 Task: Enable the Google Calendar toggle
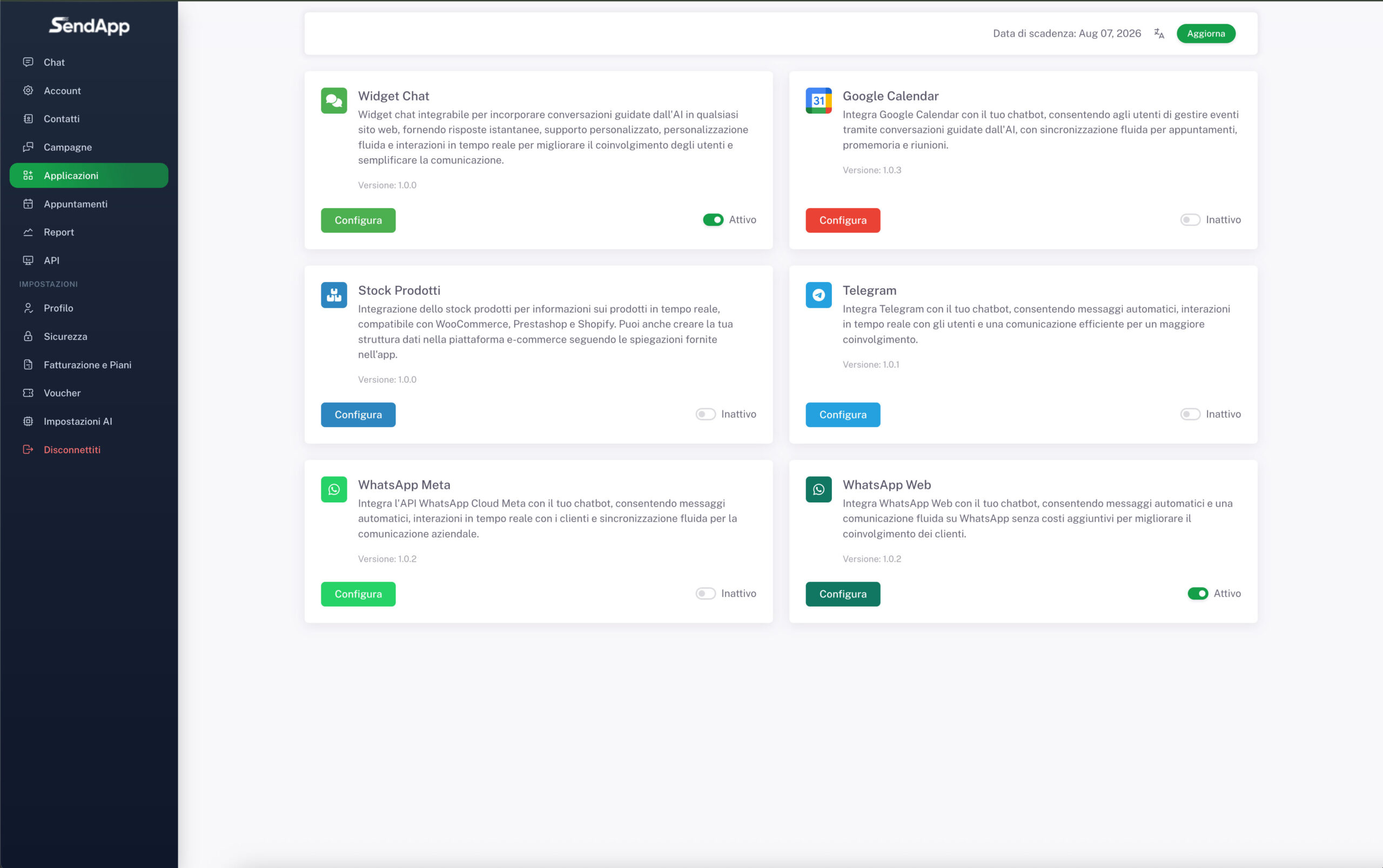click(1190, 220)
